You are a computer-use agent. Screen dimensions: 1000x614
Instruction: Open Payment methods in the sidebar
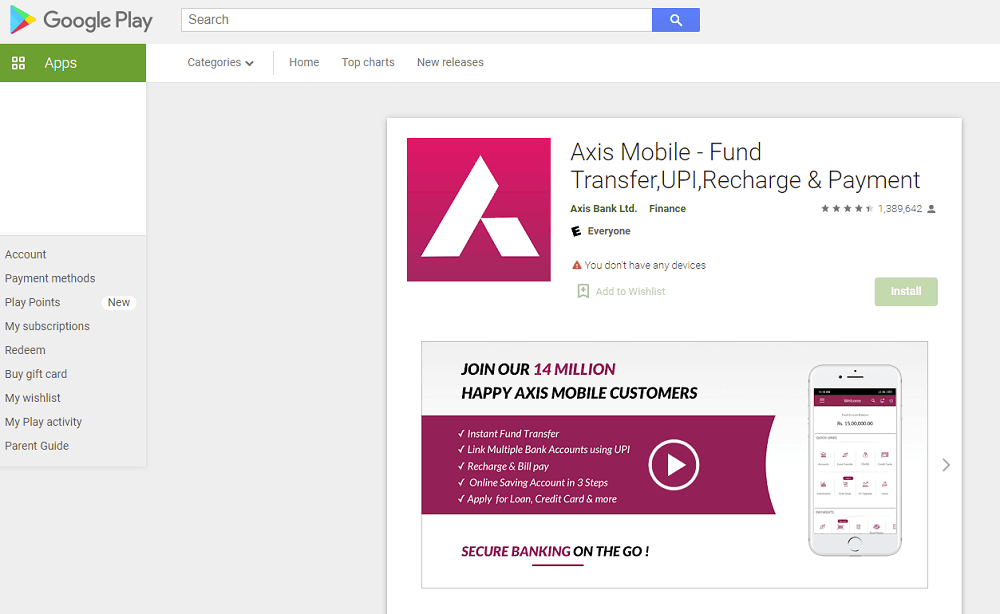coord(50,278)
